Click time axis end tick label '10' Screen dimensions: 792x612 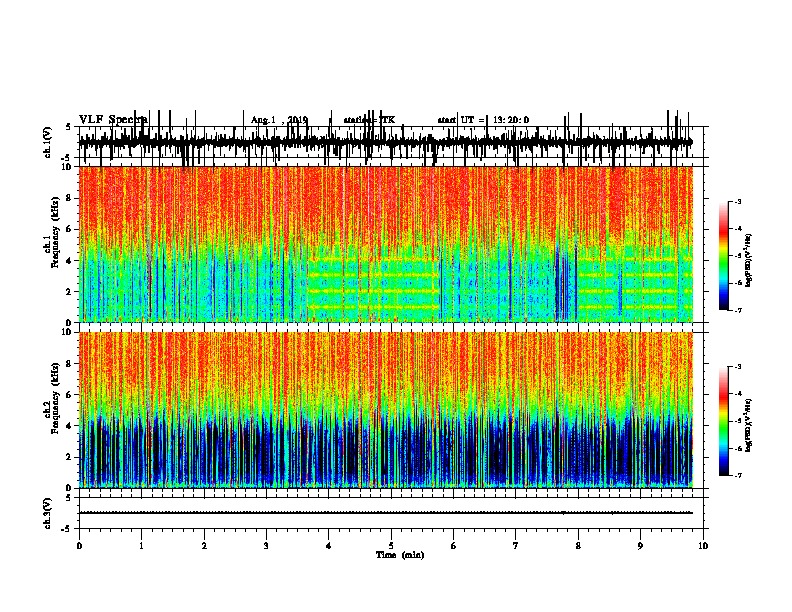pyautogui.click(x=703, y=546)
